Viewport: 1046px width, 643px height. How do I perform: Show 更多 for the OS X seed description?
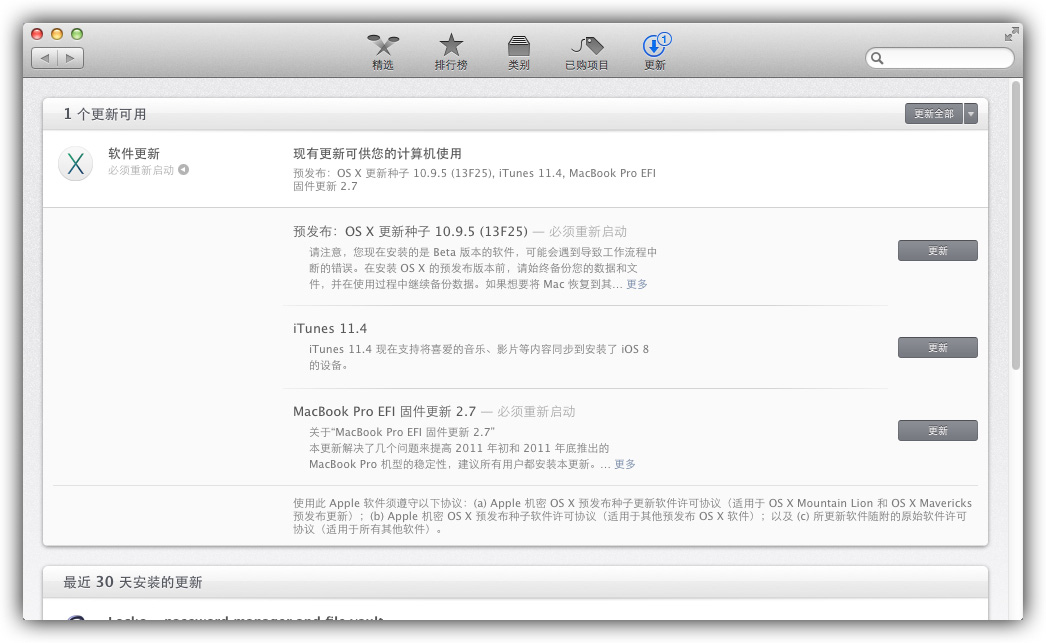click(636, 284)
